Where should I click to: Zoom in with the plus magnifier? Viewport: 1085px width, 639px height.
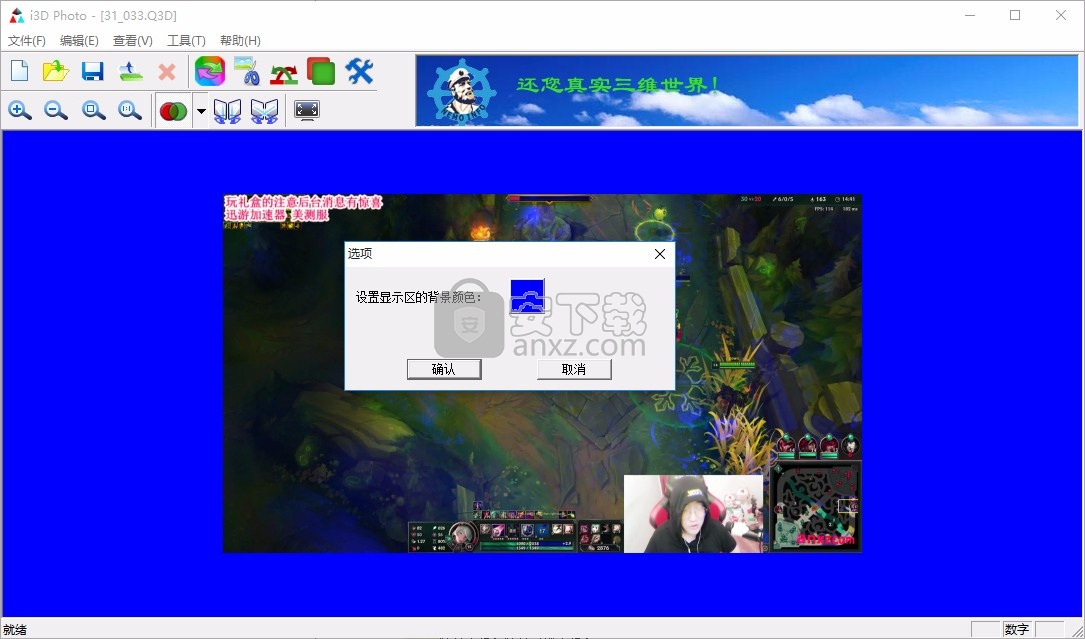[19, 110]
